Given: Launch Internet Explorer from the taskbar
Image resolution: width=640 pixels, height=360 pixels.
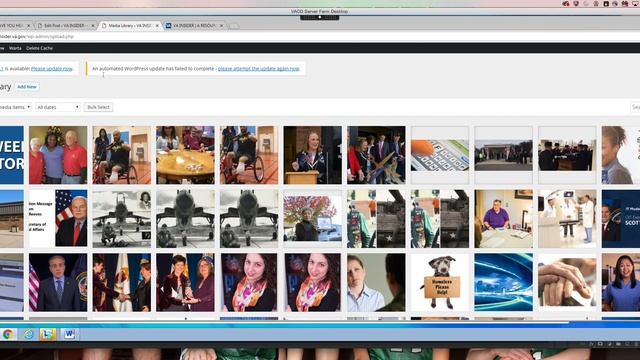Looking at the screenshot, I should click(x=29, y=334).
